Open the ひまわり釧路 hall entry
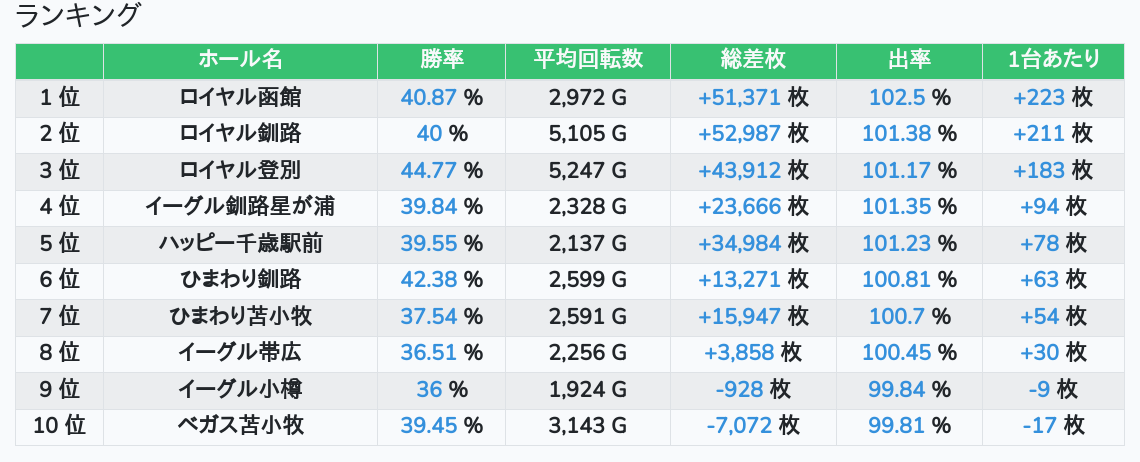This screenshot has width=1140, height=462. click(x=240, y=280)
